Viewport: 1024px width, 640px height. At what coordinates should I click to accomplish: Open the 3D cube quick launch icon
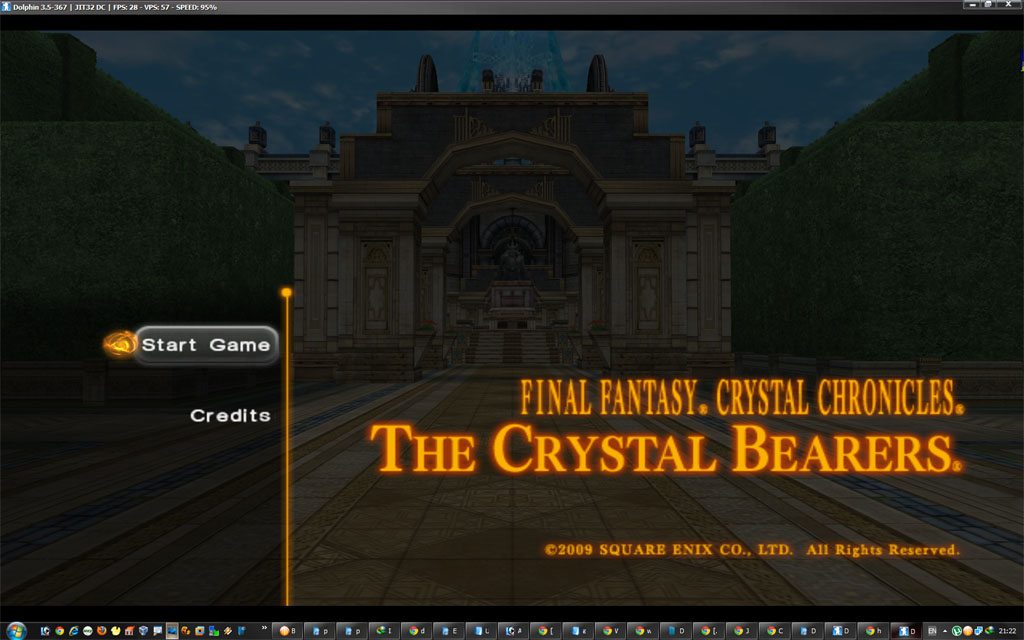[143, 631]
